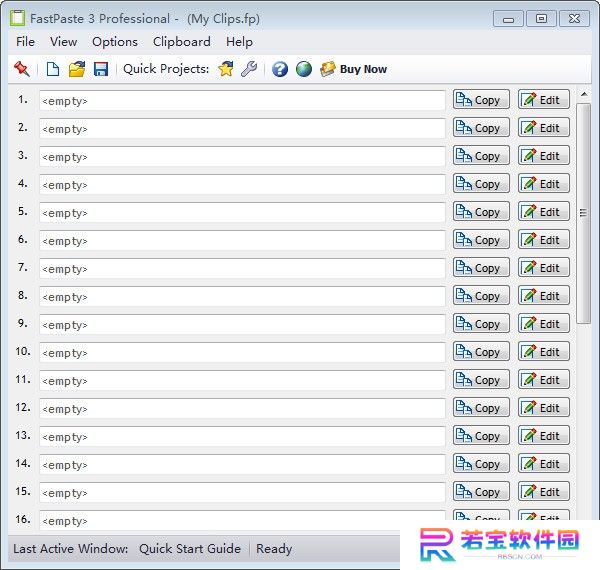Open Quick Projects favorites star icon

click(x=226, y=69)
